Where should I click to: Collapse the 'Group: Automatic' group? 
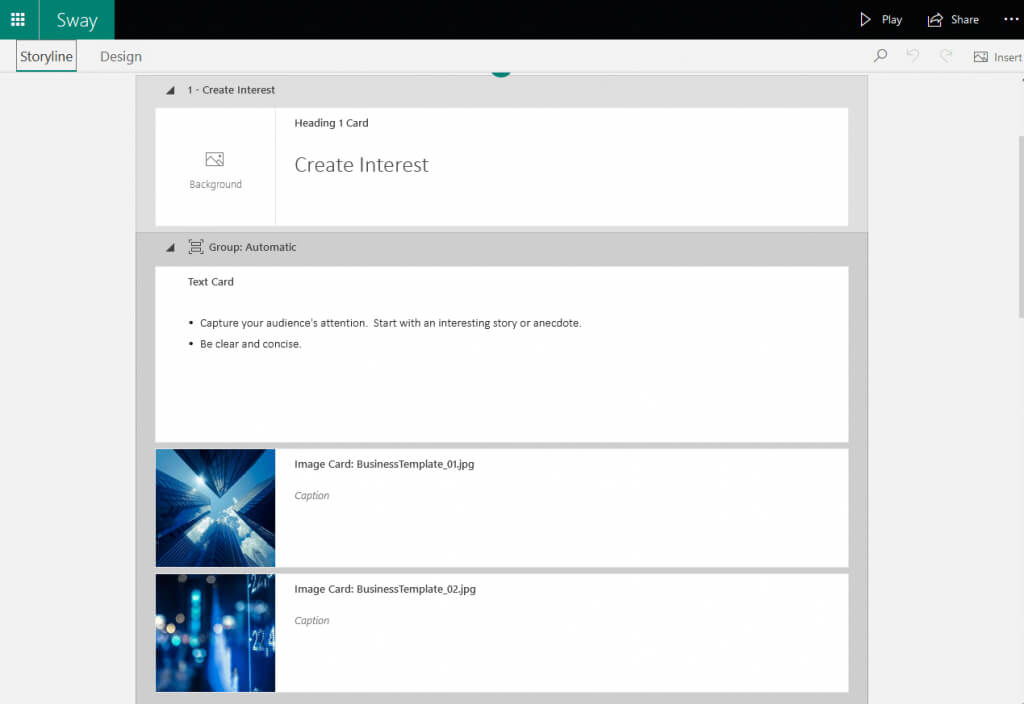tap(170, 248)
